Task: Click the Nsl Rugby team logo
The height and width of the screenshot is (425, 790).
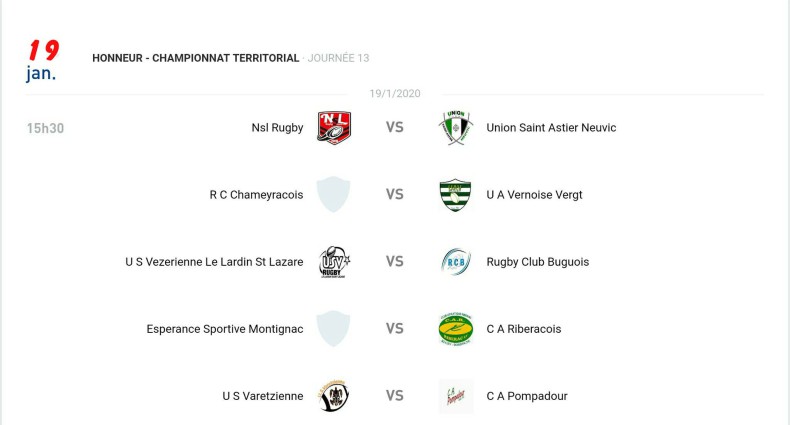Action: point(334,128)
